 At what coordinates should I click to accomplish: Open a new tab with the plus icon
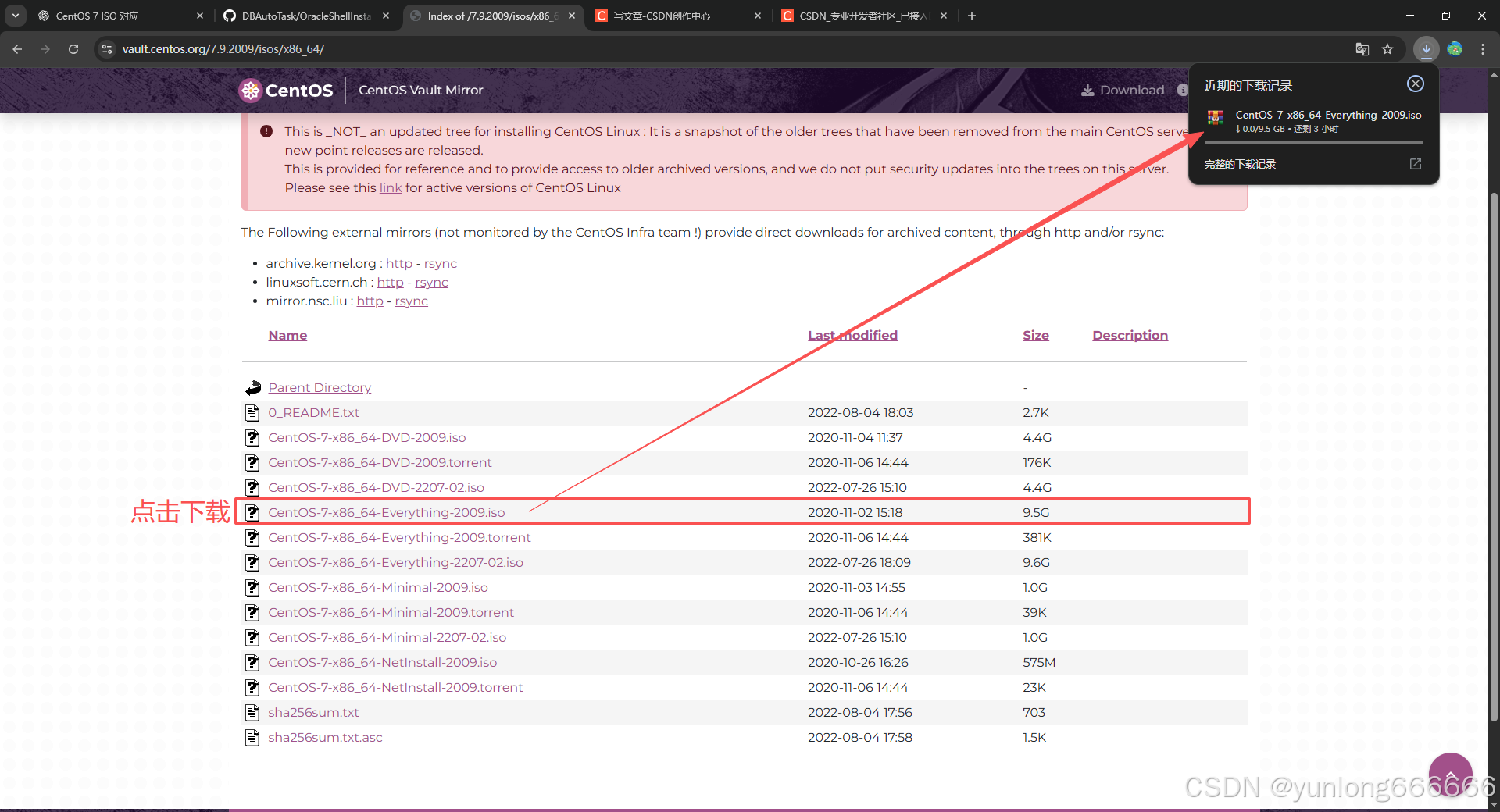(x=971, y=16)
